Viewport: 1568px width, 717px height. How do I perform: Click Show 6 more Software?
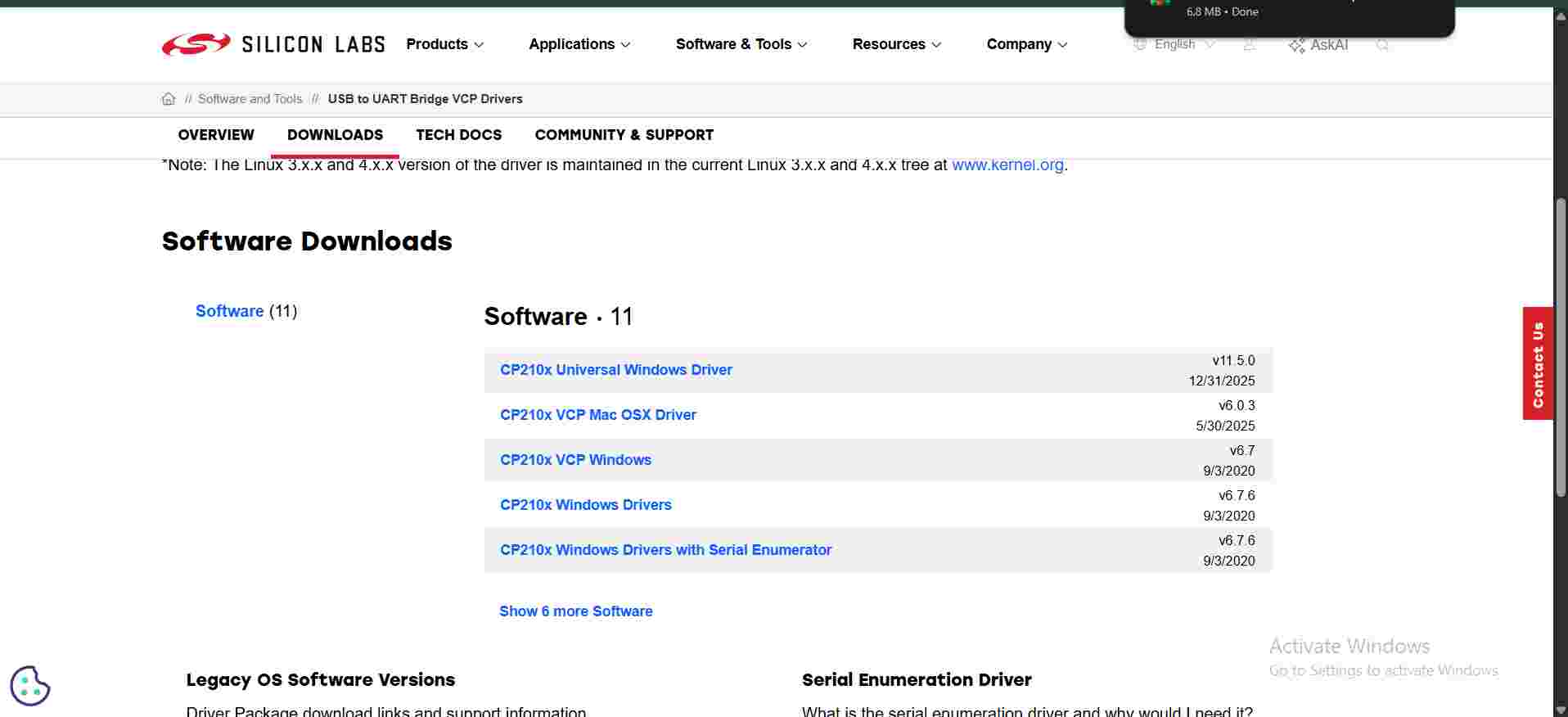pyautogui.click(x=576, y=611)
